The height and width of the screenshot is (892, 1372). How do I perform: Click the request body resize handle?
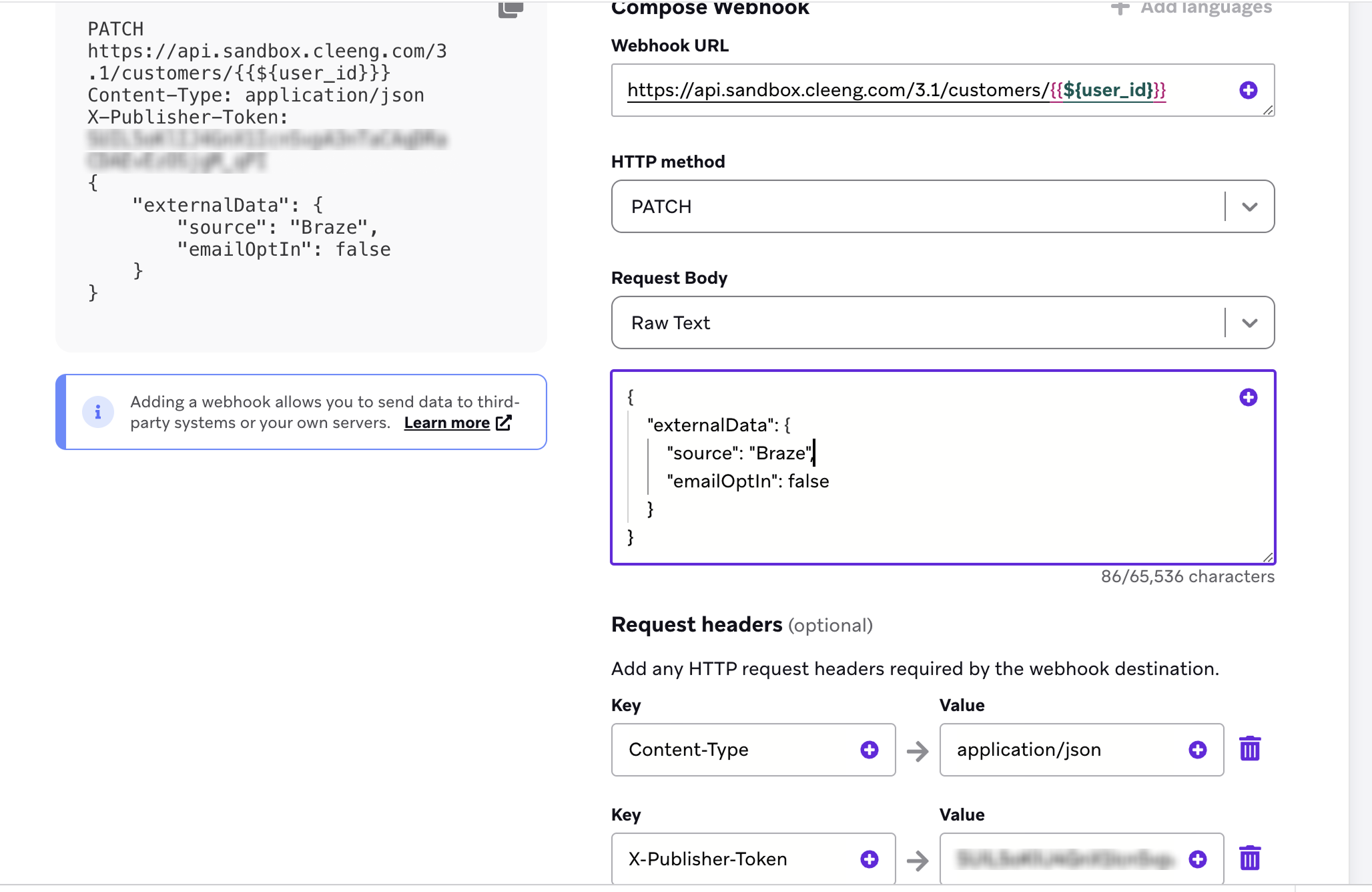[1267, 557]
